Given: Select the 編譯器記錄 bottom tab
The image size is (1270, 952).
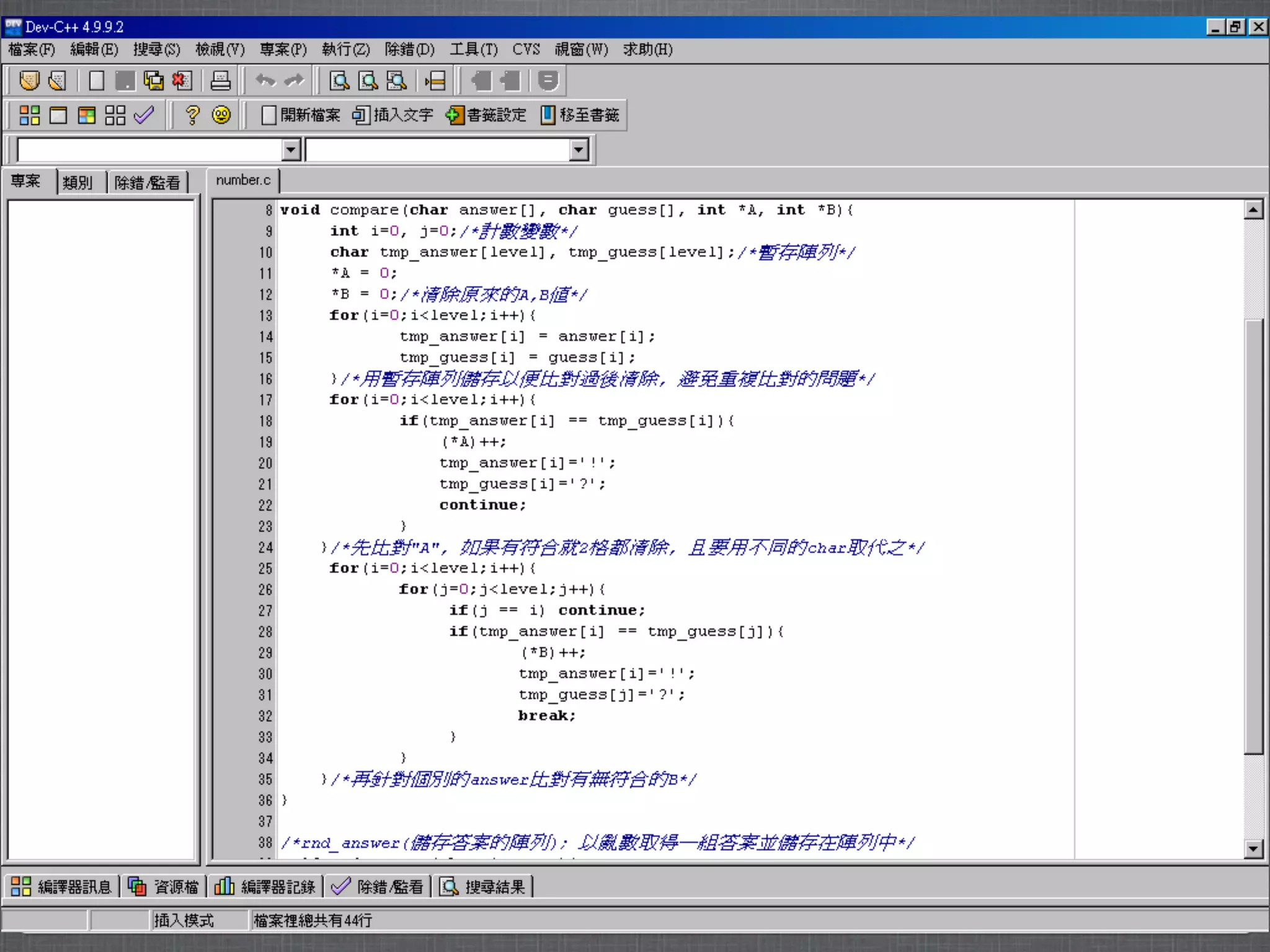Looking at the screenshot, I should (x=265, y=887).
